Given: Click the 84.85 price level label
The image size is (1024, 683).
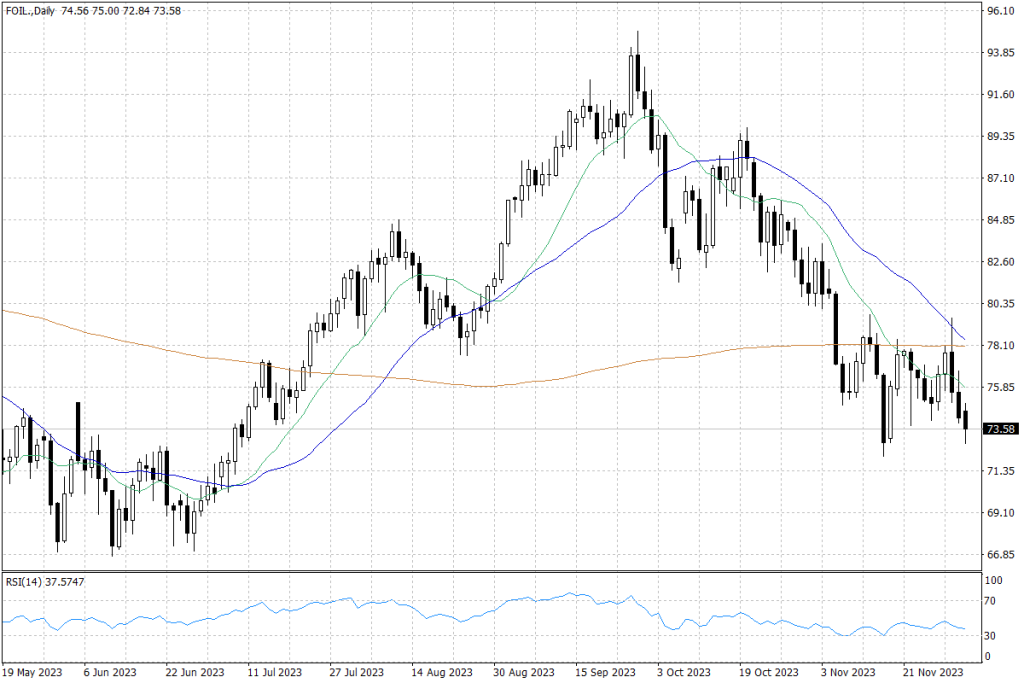Looking at the screenshot, I should 1000,220.
